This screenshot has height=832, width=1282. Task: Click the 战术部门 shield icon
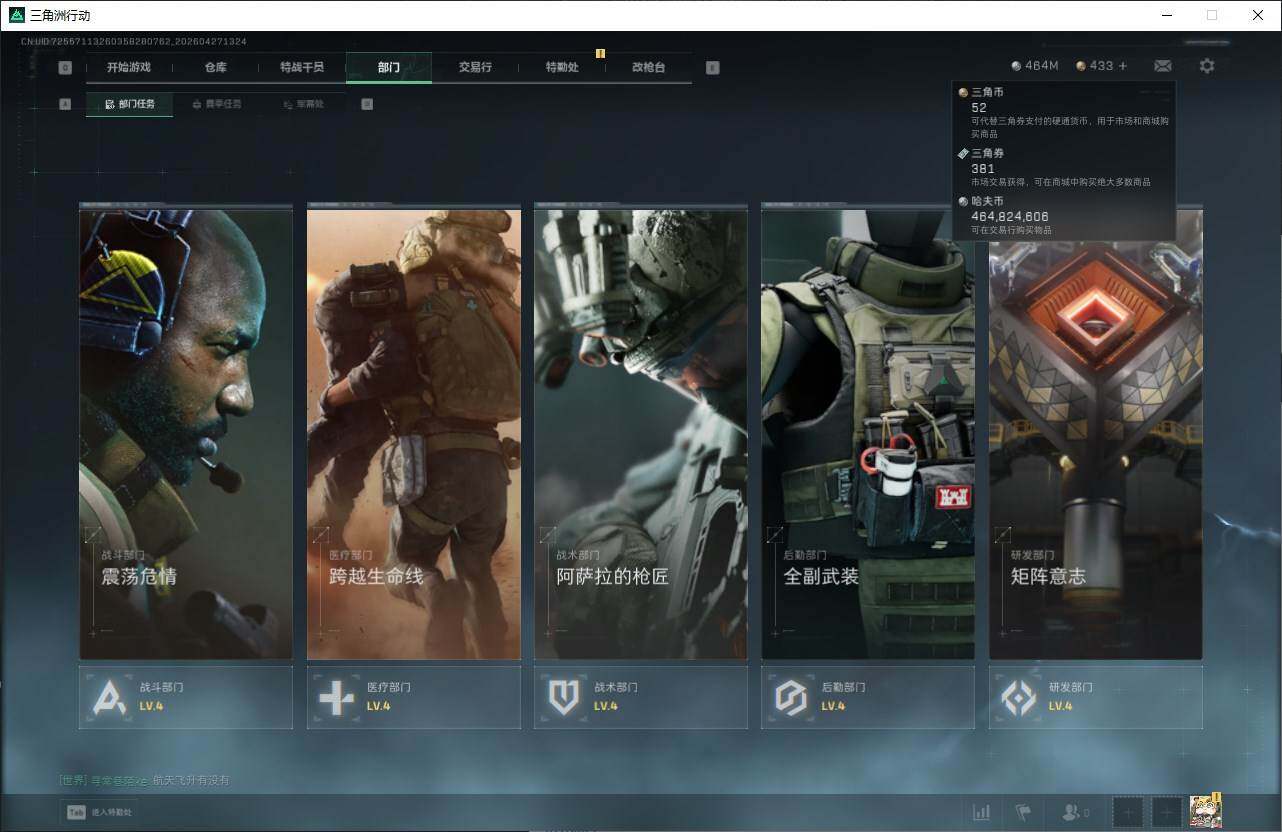click(x=564, y=697)
